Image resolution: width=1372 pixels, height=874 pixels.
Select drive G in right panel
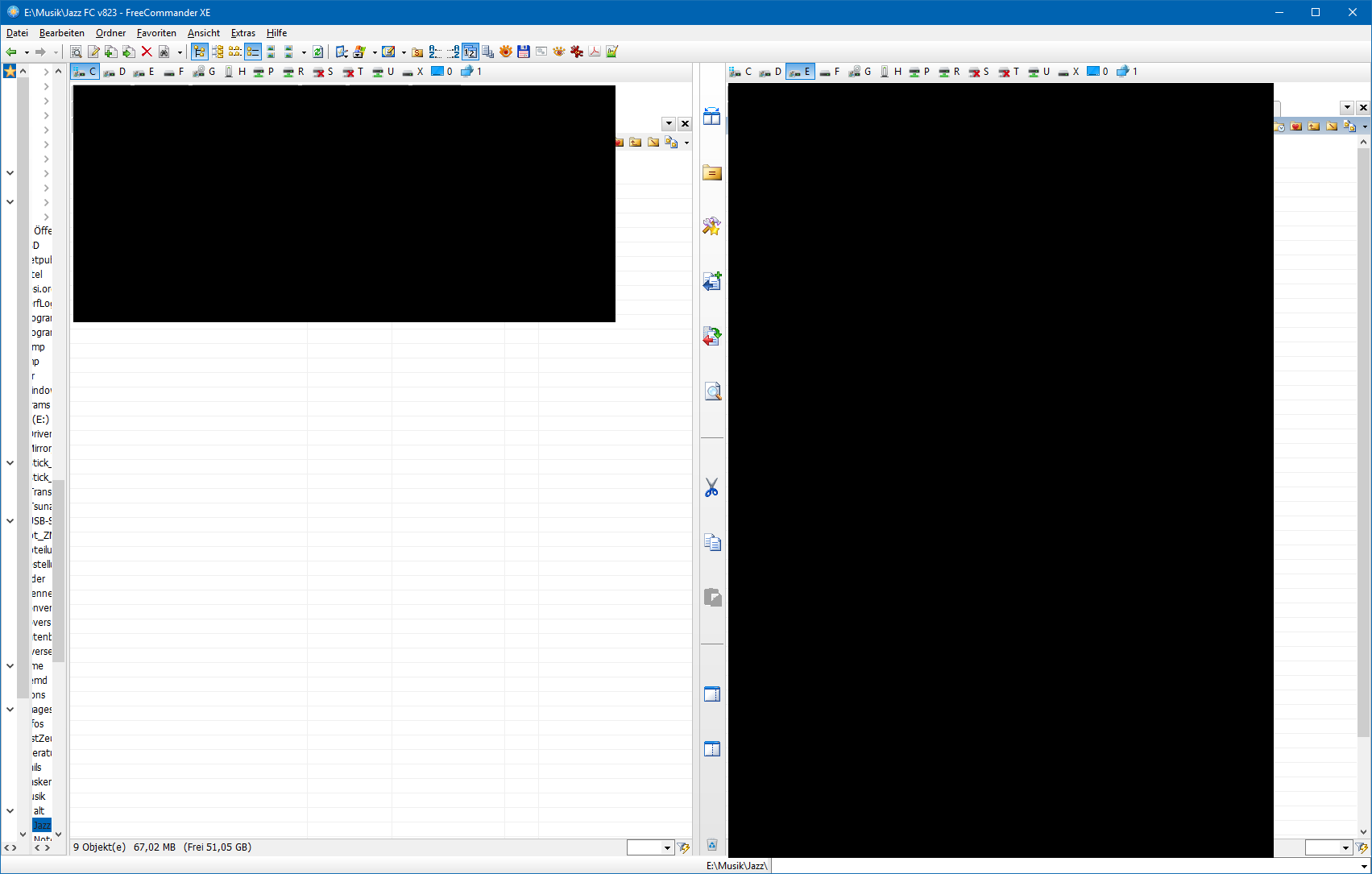tap(860, 72)
